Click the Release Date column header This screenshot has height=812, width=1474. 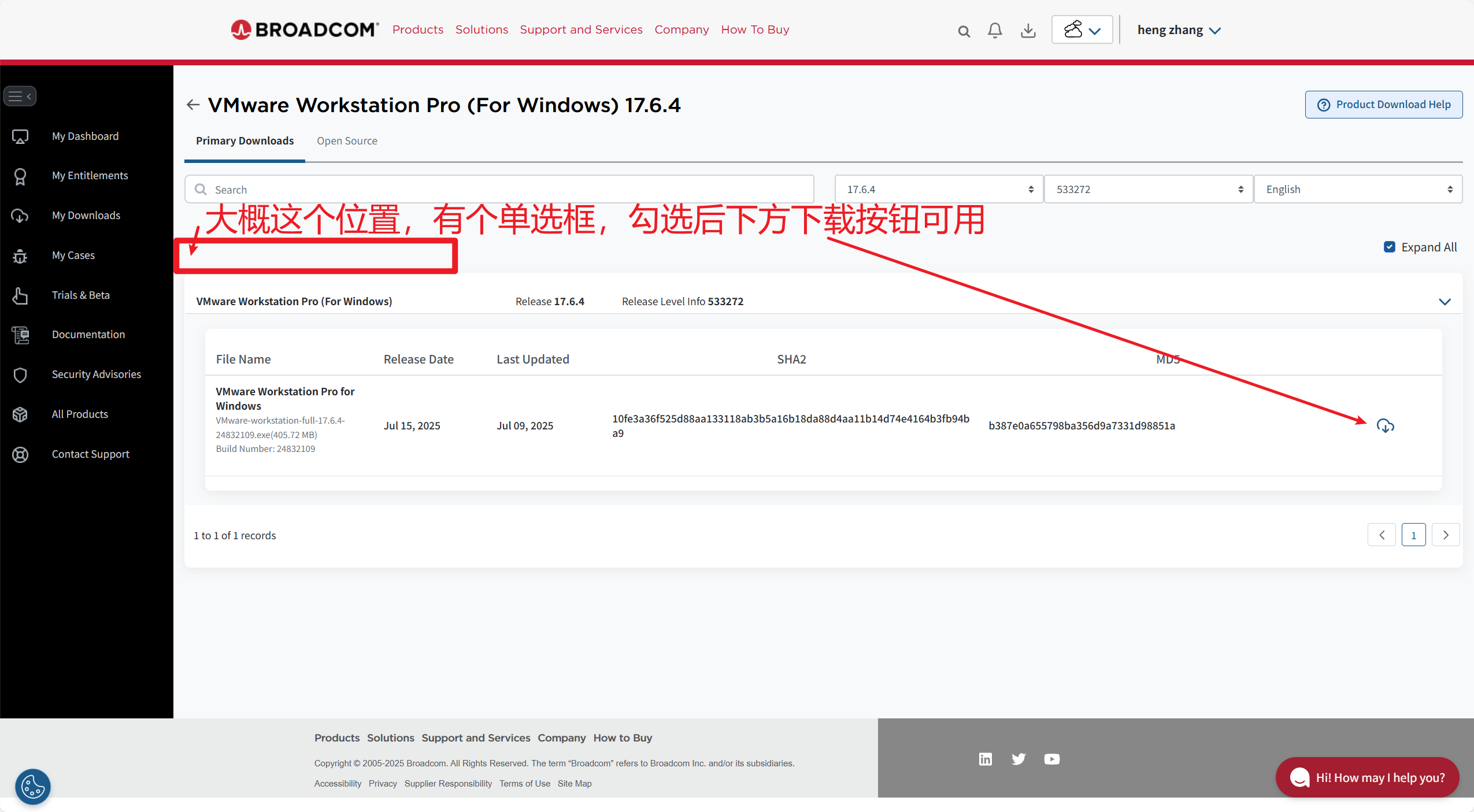point(419,359)
